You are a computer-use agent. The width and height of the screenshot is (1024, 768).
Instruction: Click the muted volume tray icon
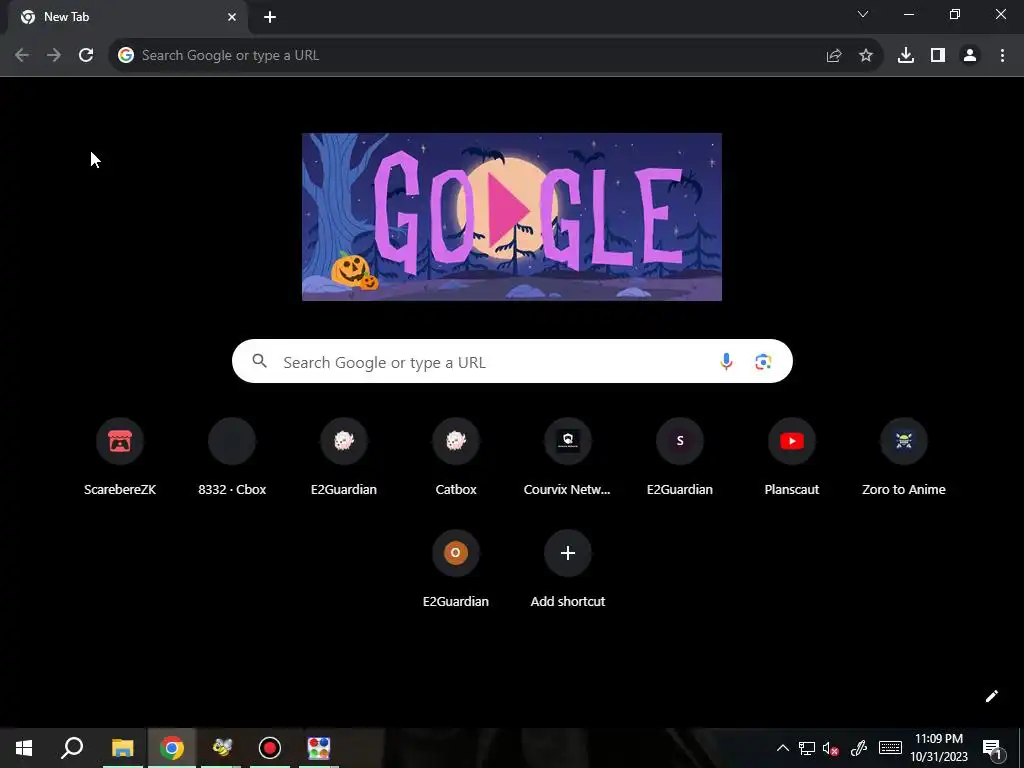coord(831,748)
